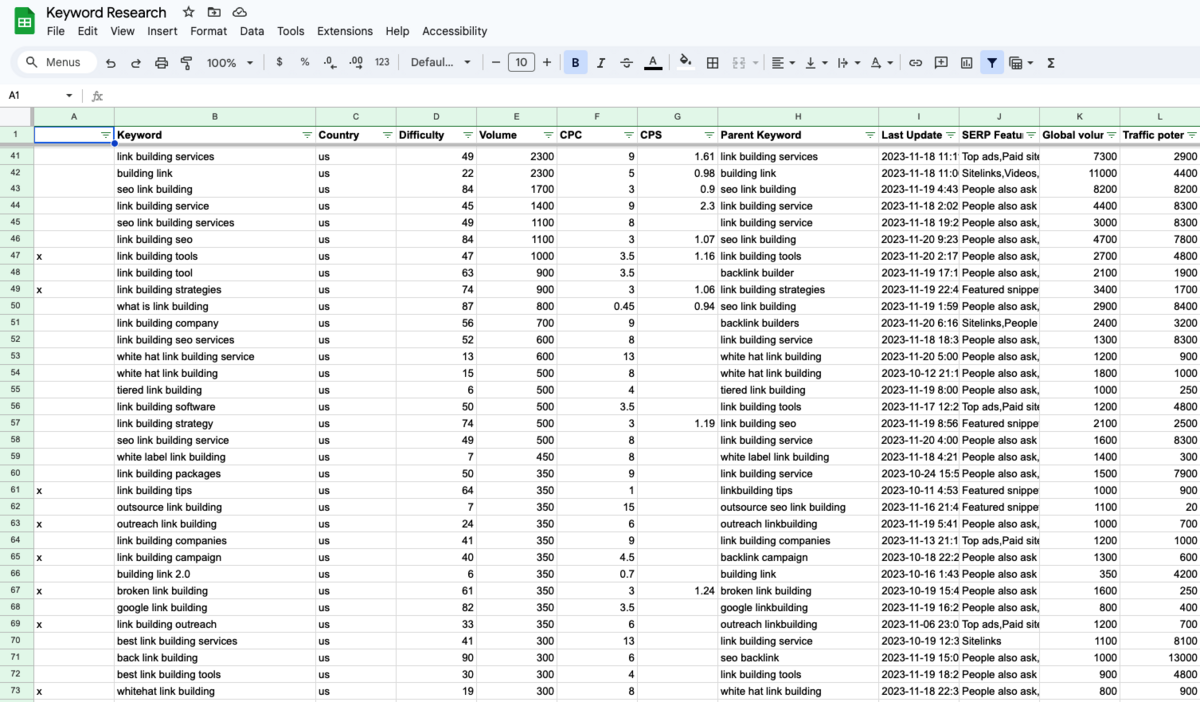Star the Keyword Research document
This screenshot has height=702, width=1200.
189,12
